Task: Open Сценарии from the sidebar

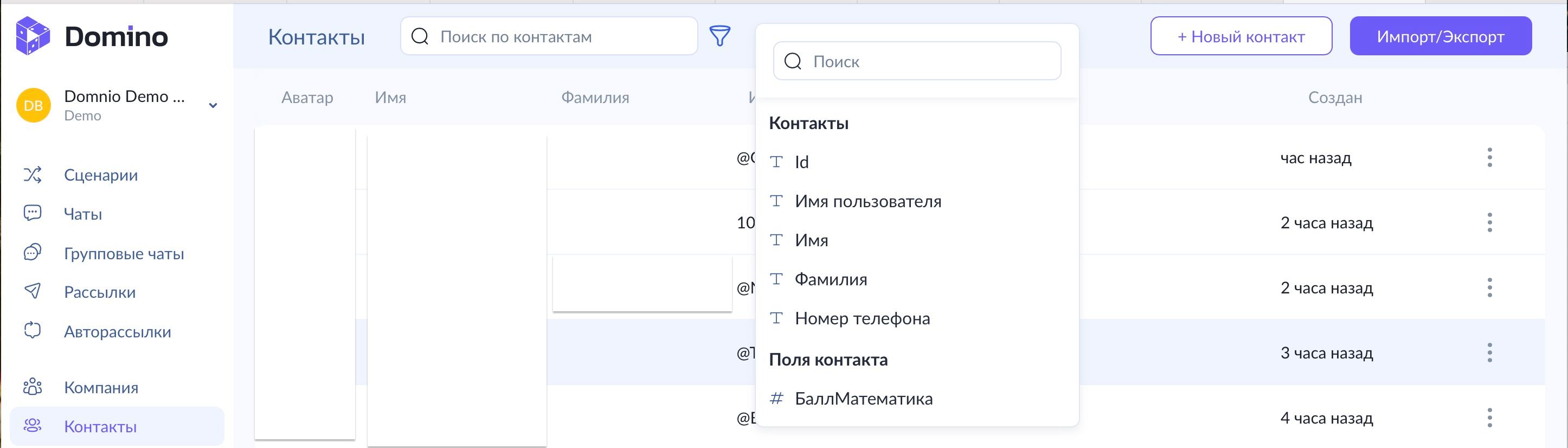Action: pyautogui.click(x=100, y=175)
